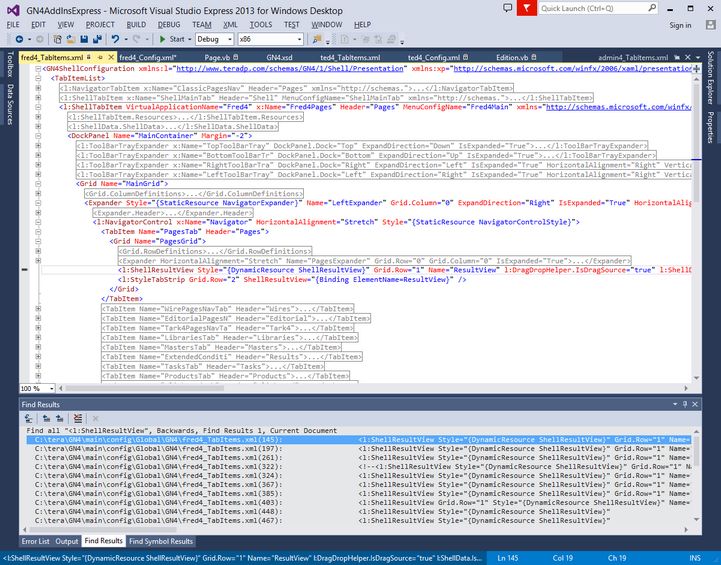Switch to the fred4_Config.xml tab
Viewport: 721px width, 565px height.
(x=148, y=57)
